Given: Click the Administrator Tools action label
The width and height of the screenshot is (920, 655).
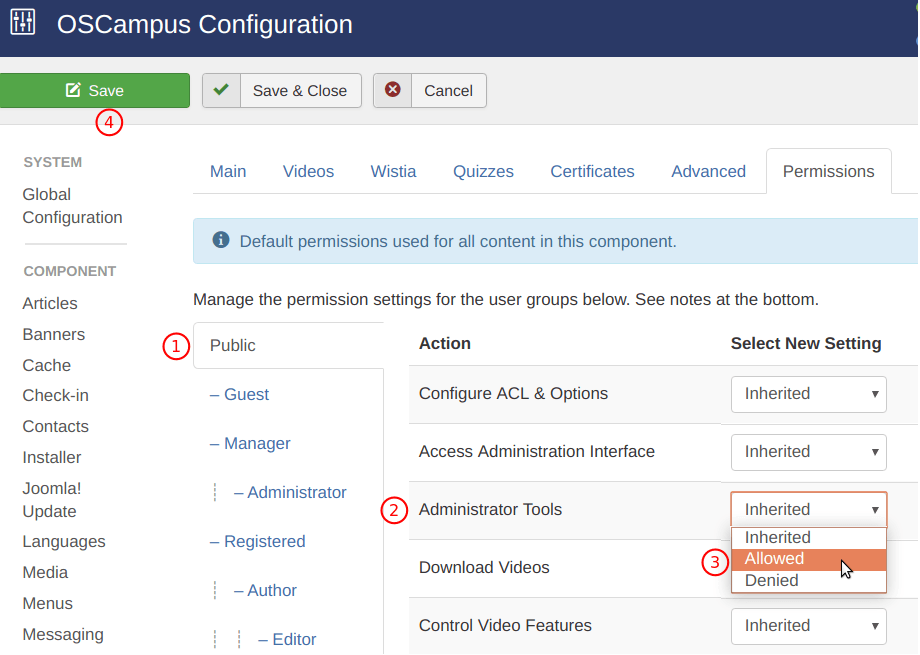Looking at the screenshot, I should (491, 509).
